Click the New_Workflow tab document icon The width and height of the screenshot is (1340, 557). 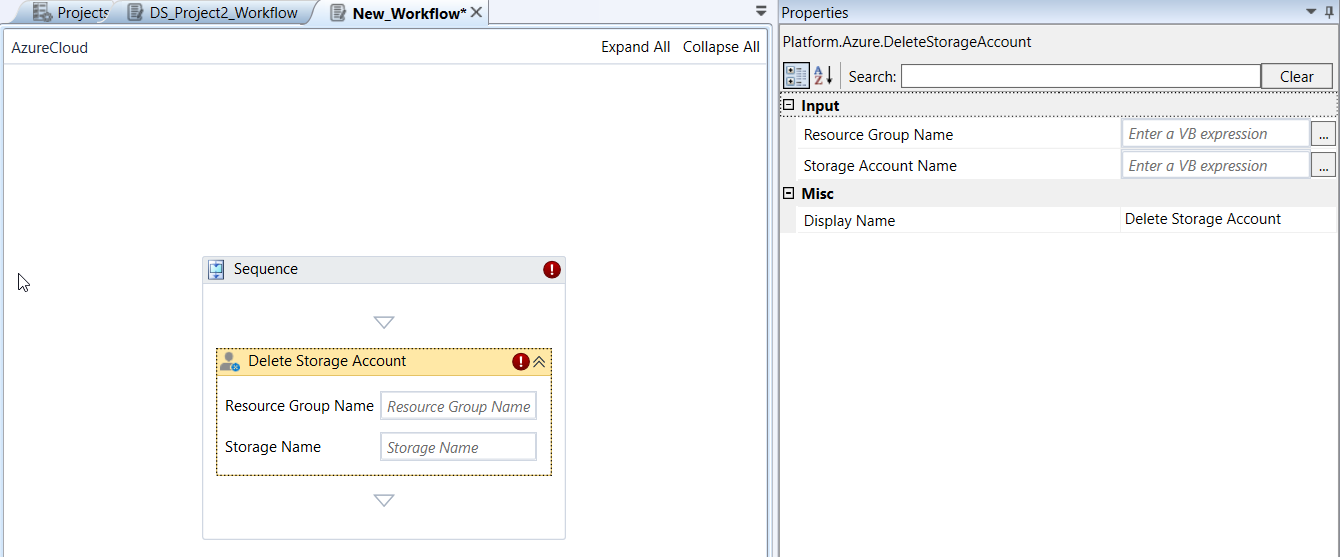339,13
